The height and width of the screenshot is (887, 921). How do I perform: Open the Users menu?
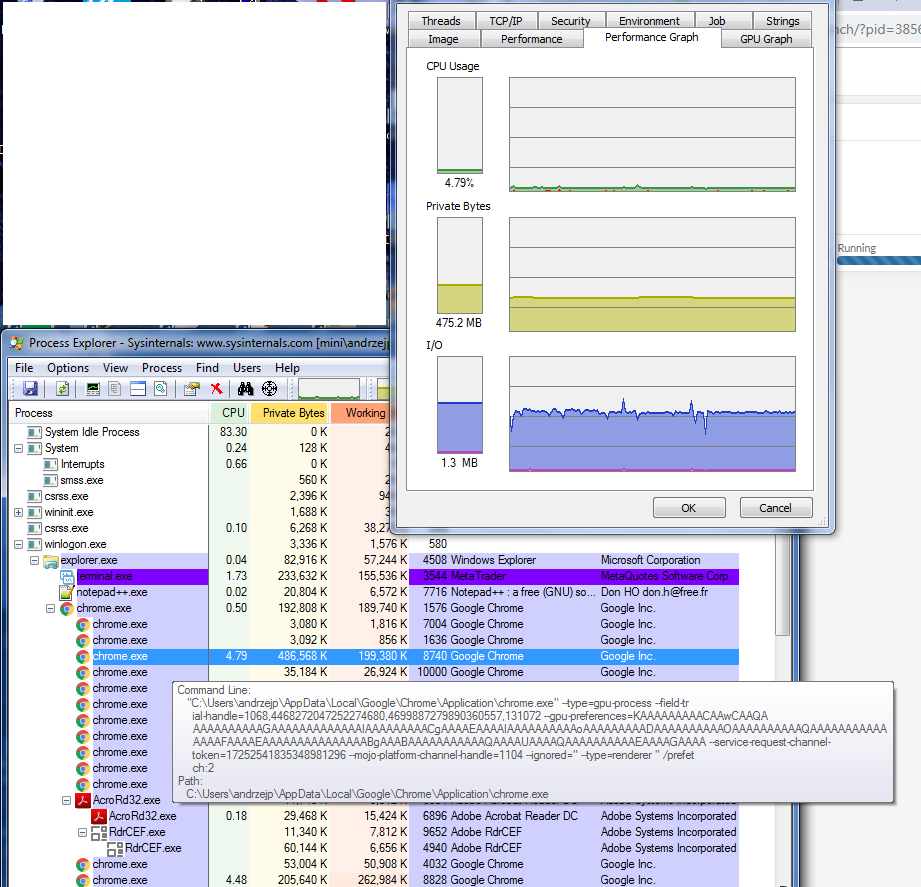point(247,368)
